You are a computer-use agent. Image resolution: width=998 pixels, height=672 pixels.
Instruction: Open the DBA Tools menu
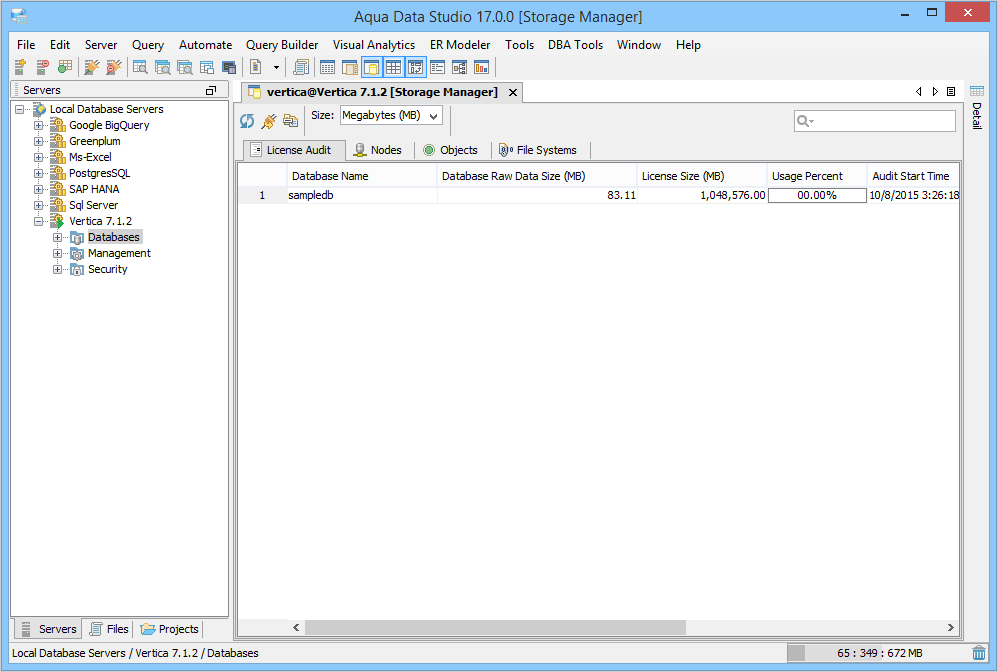[575, 45]
